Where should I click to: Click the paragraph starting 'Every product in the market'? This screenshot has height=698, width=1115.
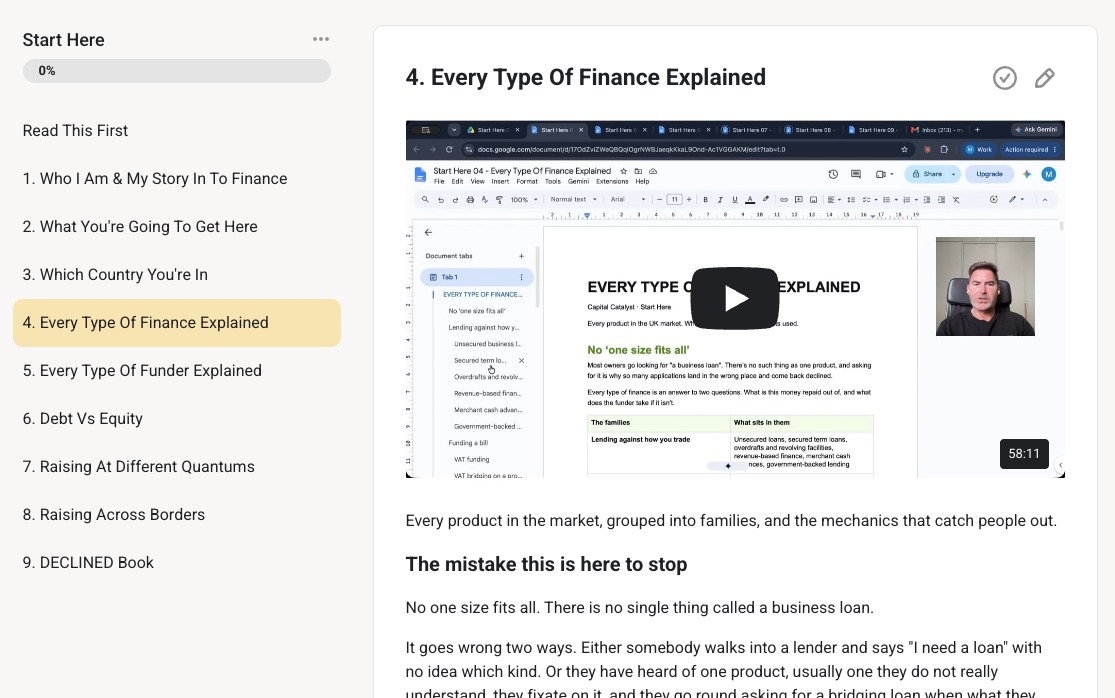click(x=731, y=521)
